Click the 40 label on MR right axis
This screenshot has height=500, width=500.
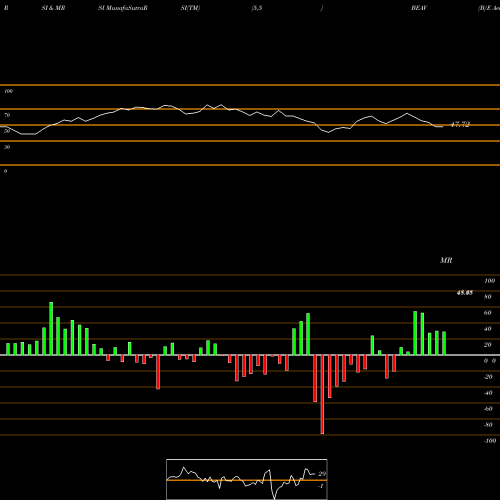pyautogui.click(x=488, y=329)
